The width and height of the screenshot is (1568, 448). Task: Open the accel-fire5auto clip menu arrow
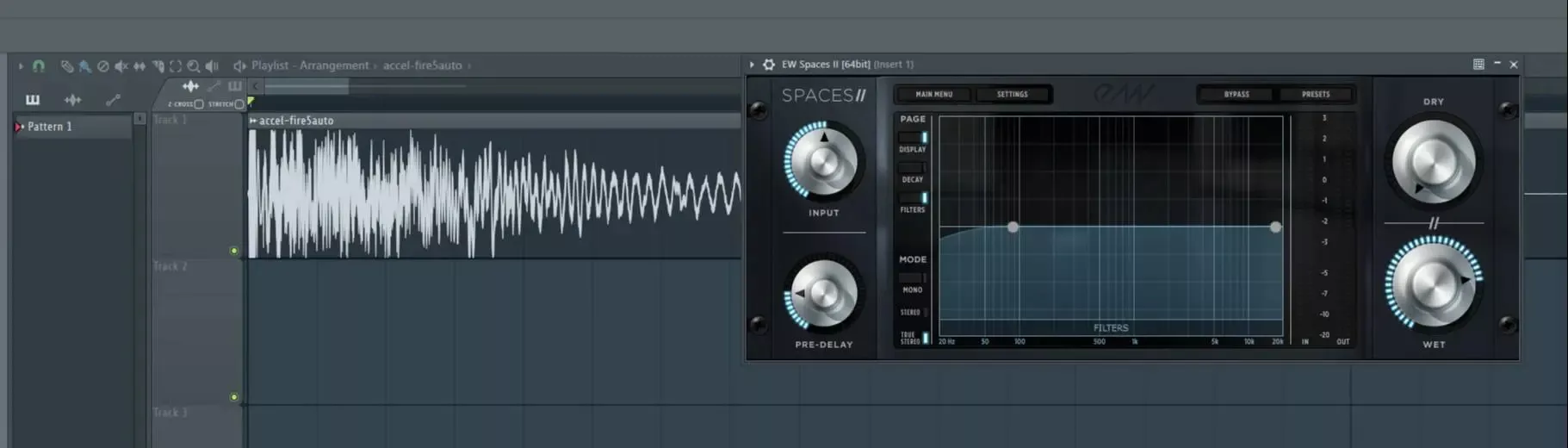coord(253,121)
